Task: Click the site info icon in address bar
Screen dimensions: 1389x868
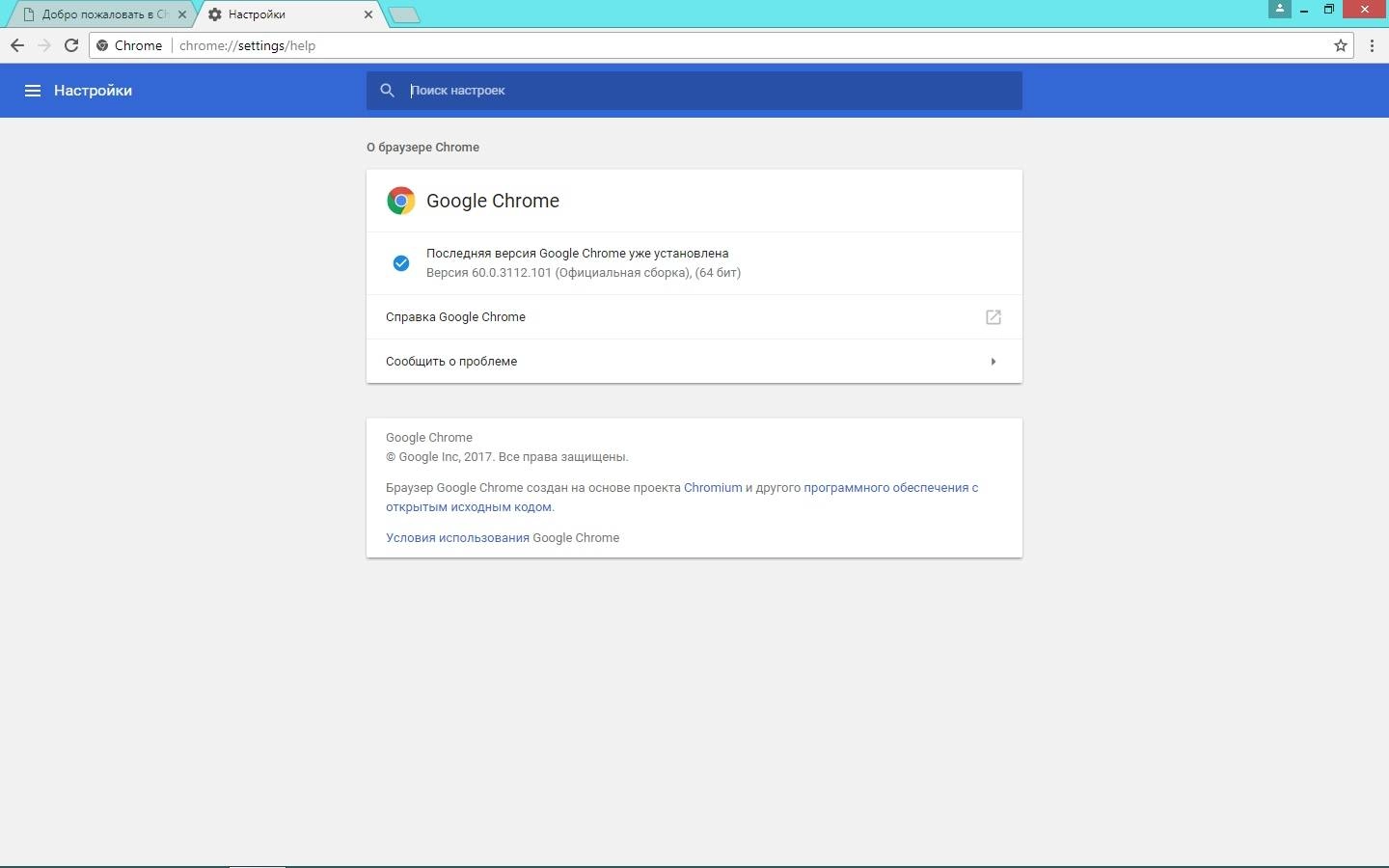Action: click(x=102, y=45)
